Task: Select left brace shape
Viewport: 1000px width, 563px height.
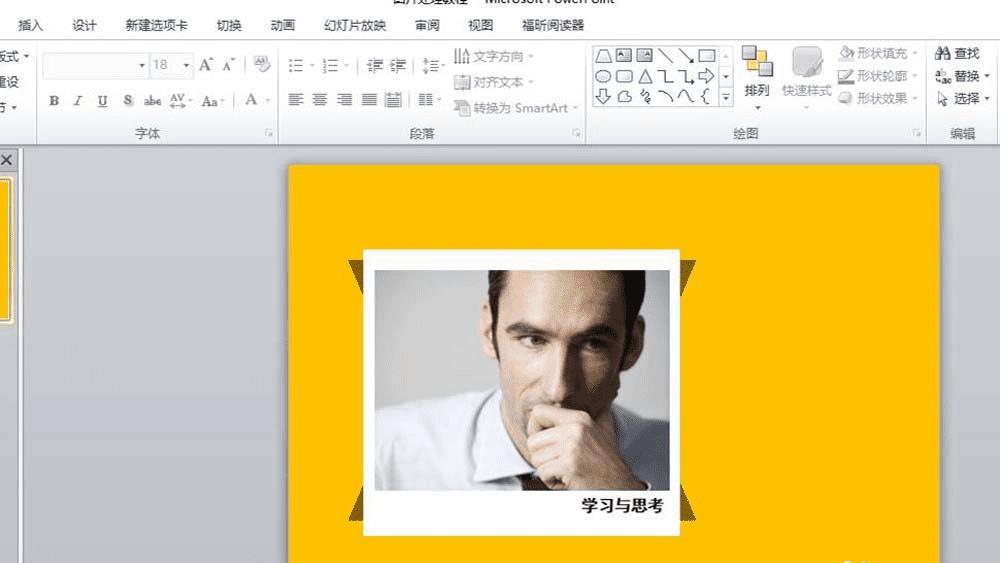Action: 705,96
